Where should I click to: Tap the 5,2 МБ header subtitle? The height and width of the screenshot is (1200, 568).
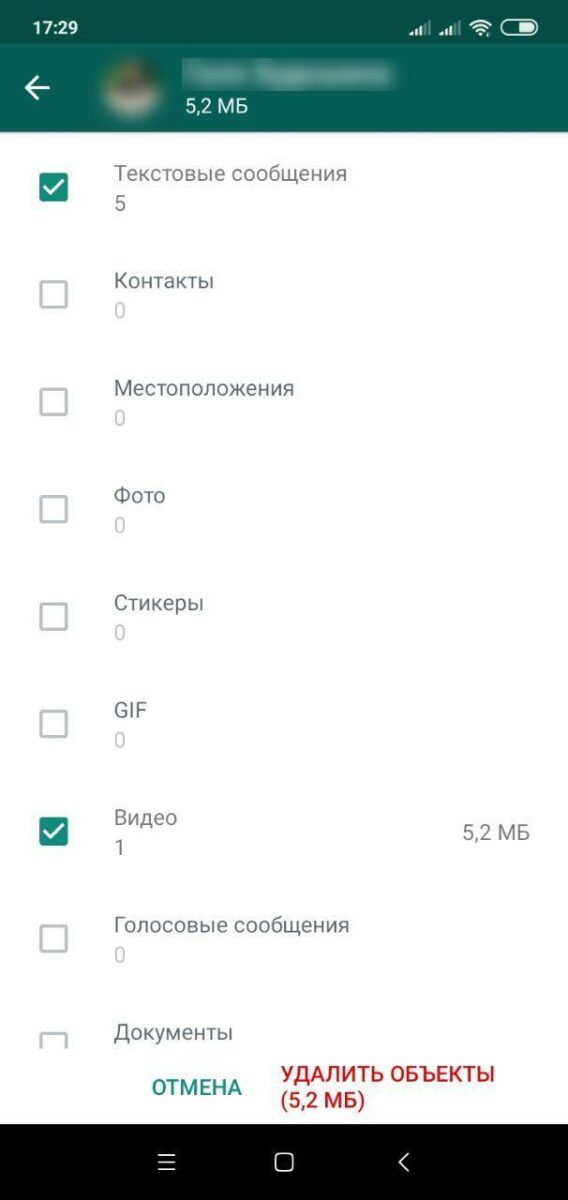pyautogui.click(x=217, y=106)
